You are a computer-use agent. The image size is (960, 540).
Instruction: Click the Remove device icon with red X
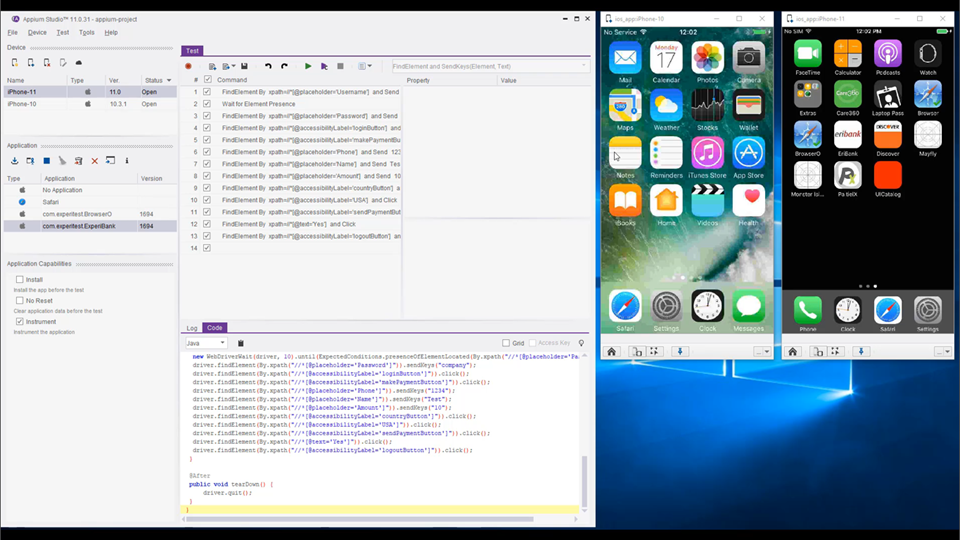pyautogui.click(x=47, y=62)
